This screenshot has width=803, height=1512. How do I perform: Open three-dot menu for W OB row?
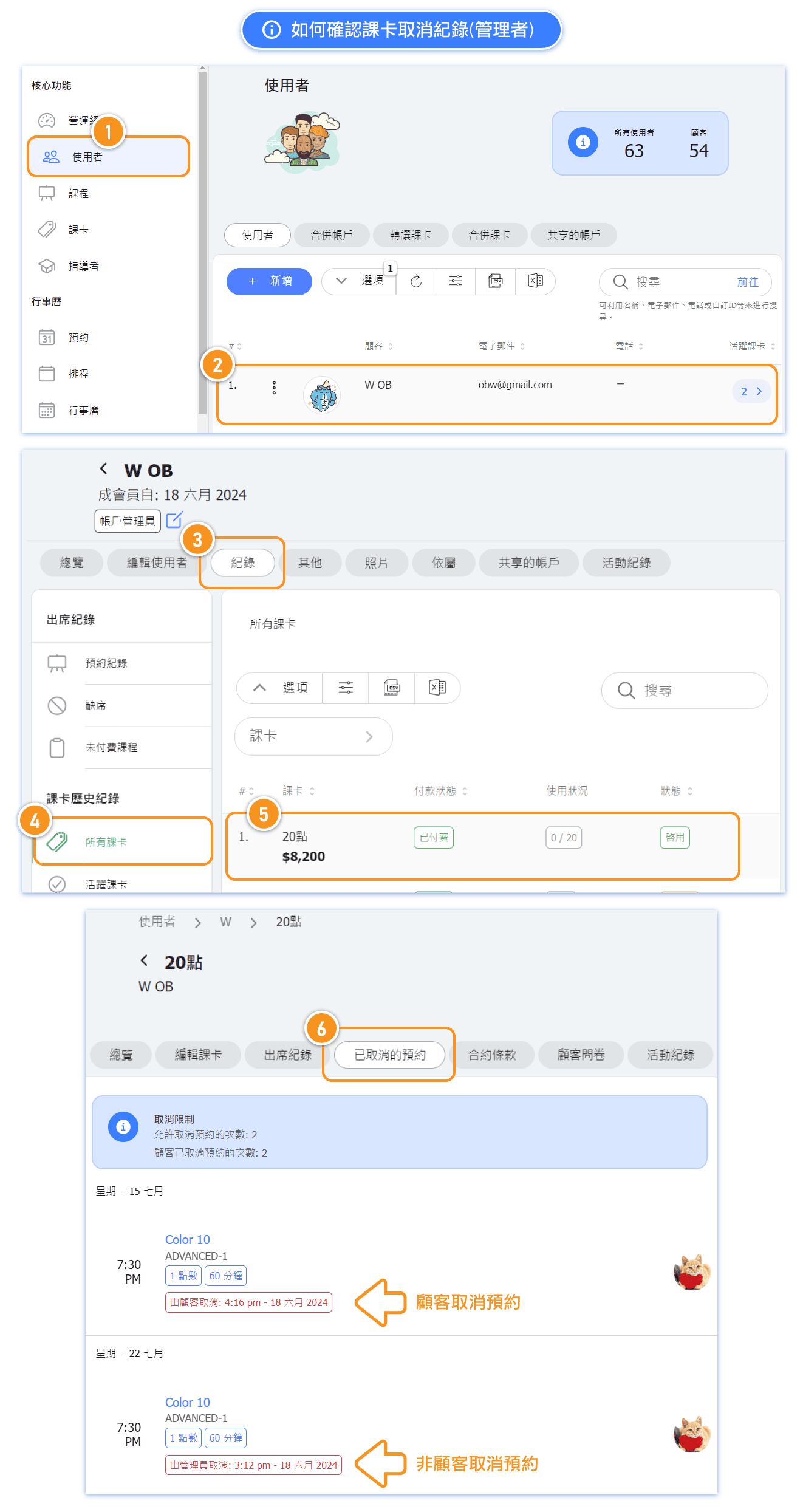click(x=274, y=388)
